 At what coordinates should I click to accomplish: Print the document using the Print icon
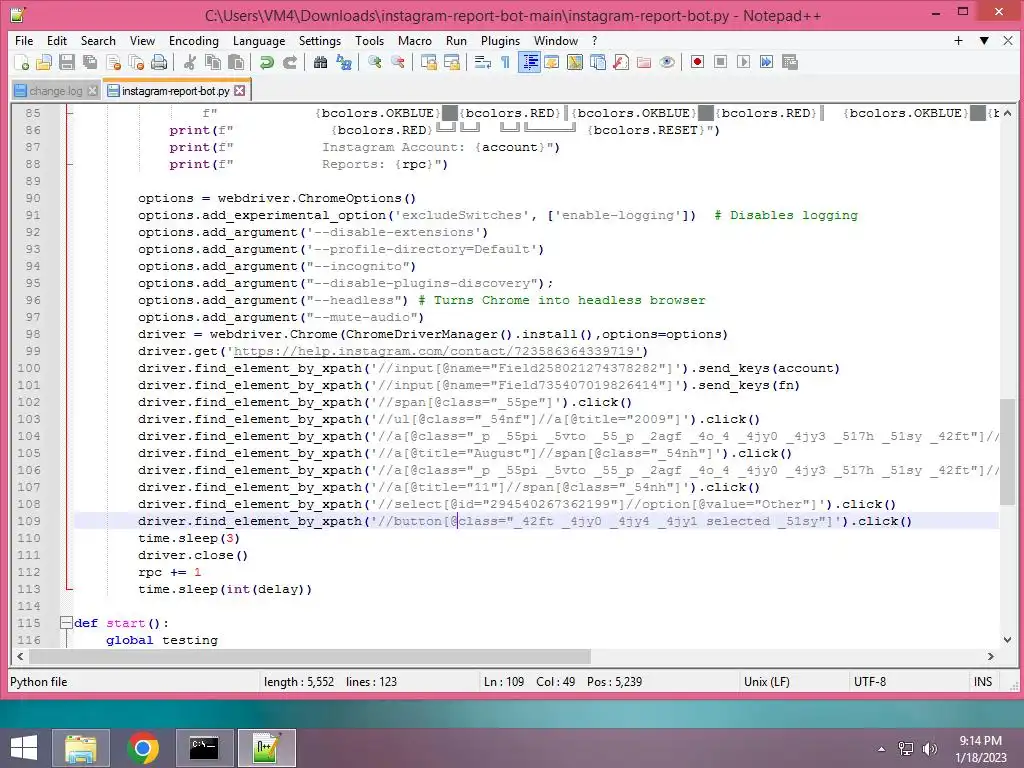(x=159, y=62)
